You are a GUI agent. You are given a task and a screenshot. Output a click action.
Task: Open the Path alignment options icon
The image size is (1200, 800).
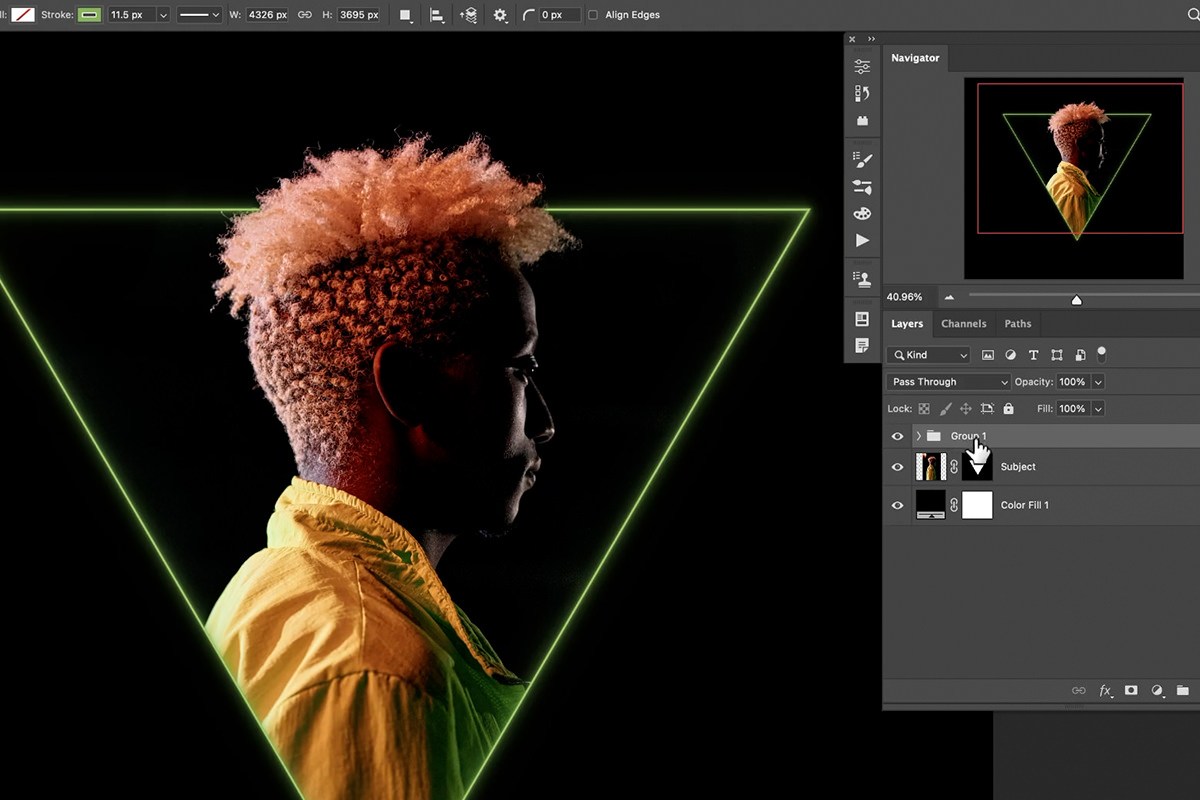437,15
